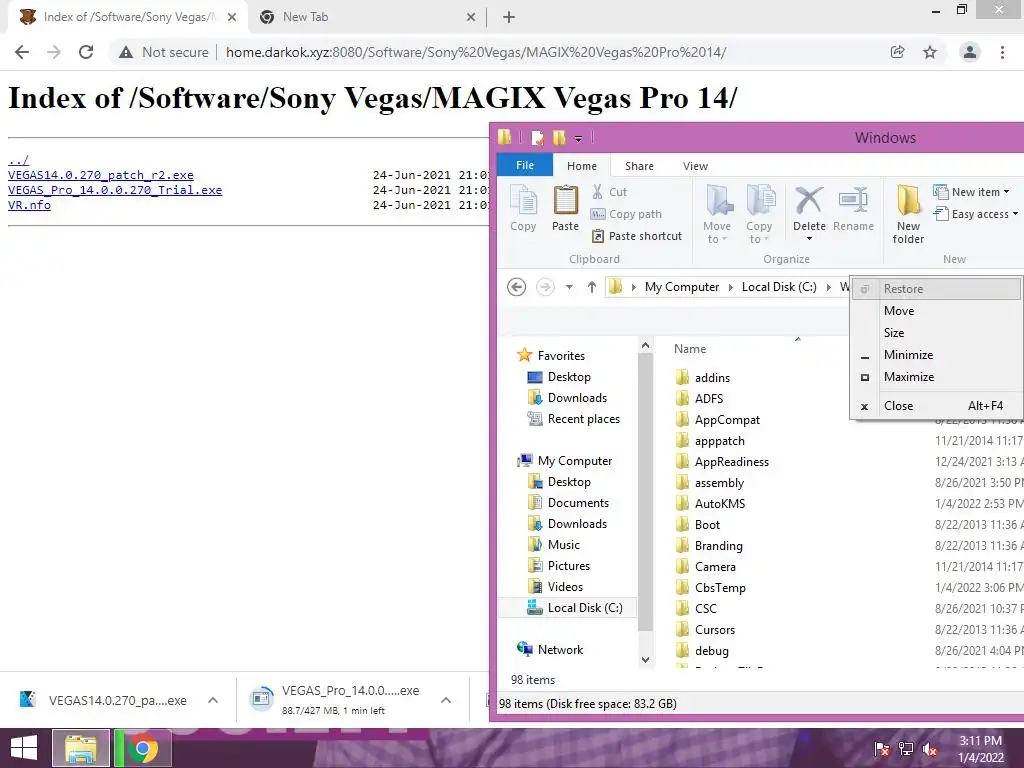
Task: Choose Size from the window menu
Action: [936, 333]
